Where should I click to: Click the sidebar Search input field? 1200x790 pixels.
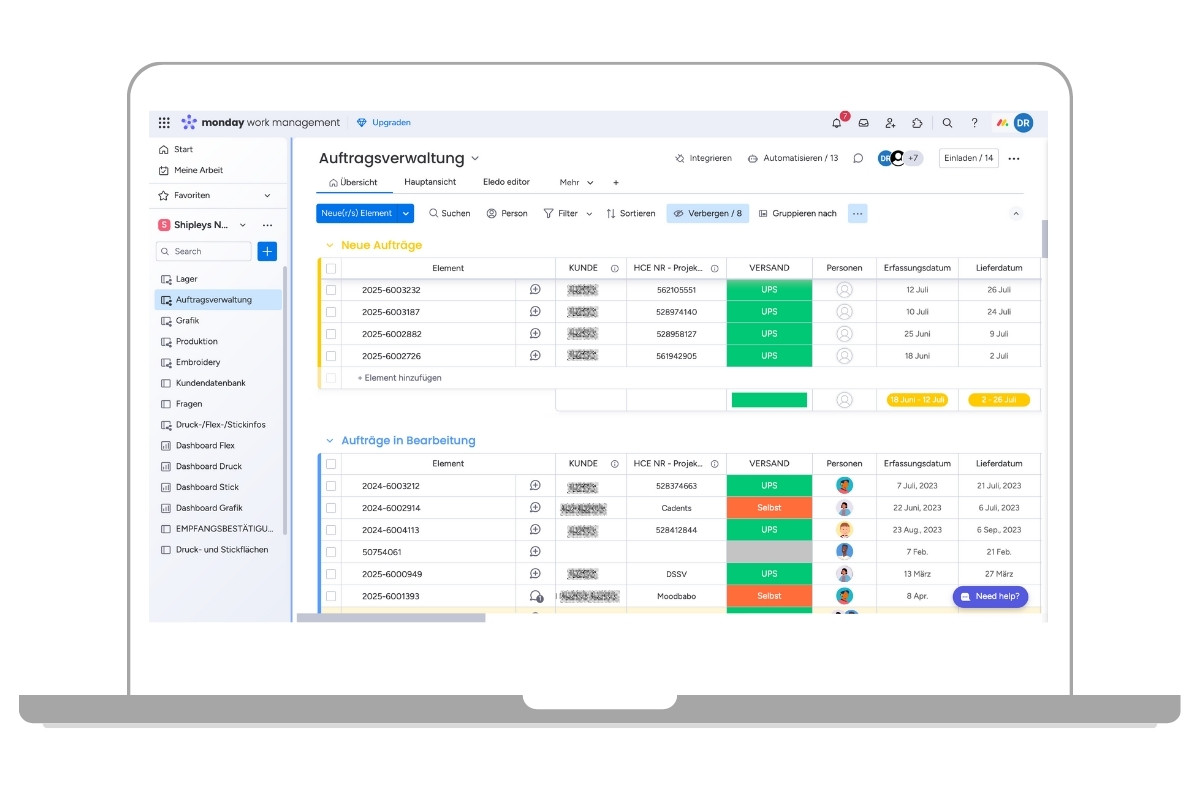(204, 251)
